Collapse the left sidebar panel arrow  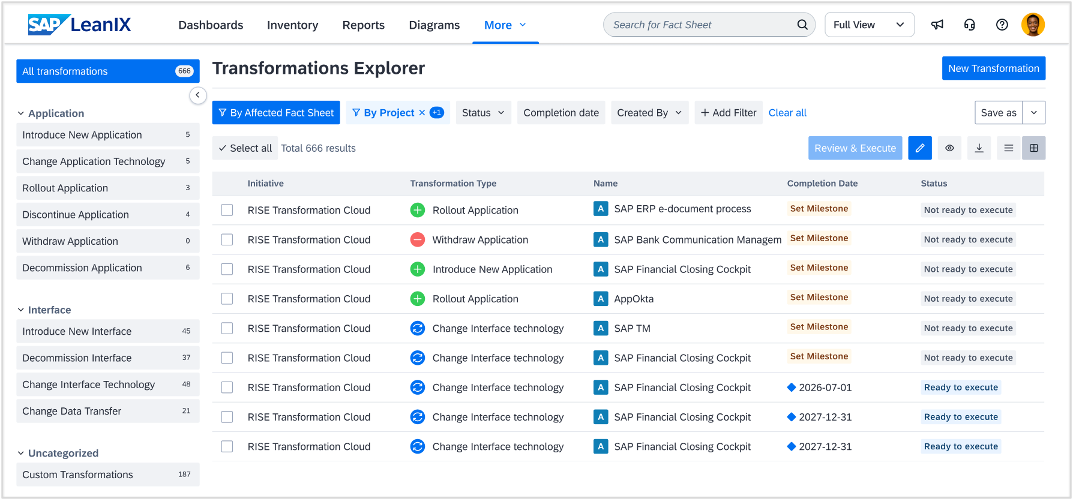[197, 95]
